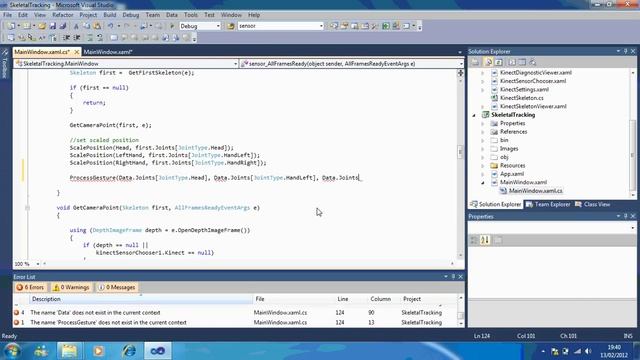The image size is (640, 360).
Task: Comment out selected lines icon
Action: pyautogui.click(x=90, y=38)
